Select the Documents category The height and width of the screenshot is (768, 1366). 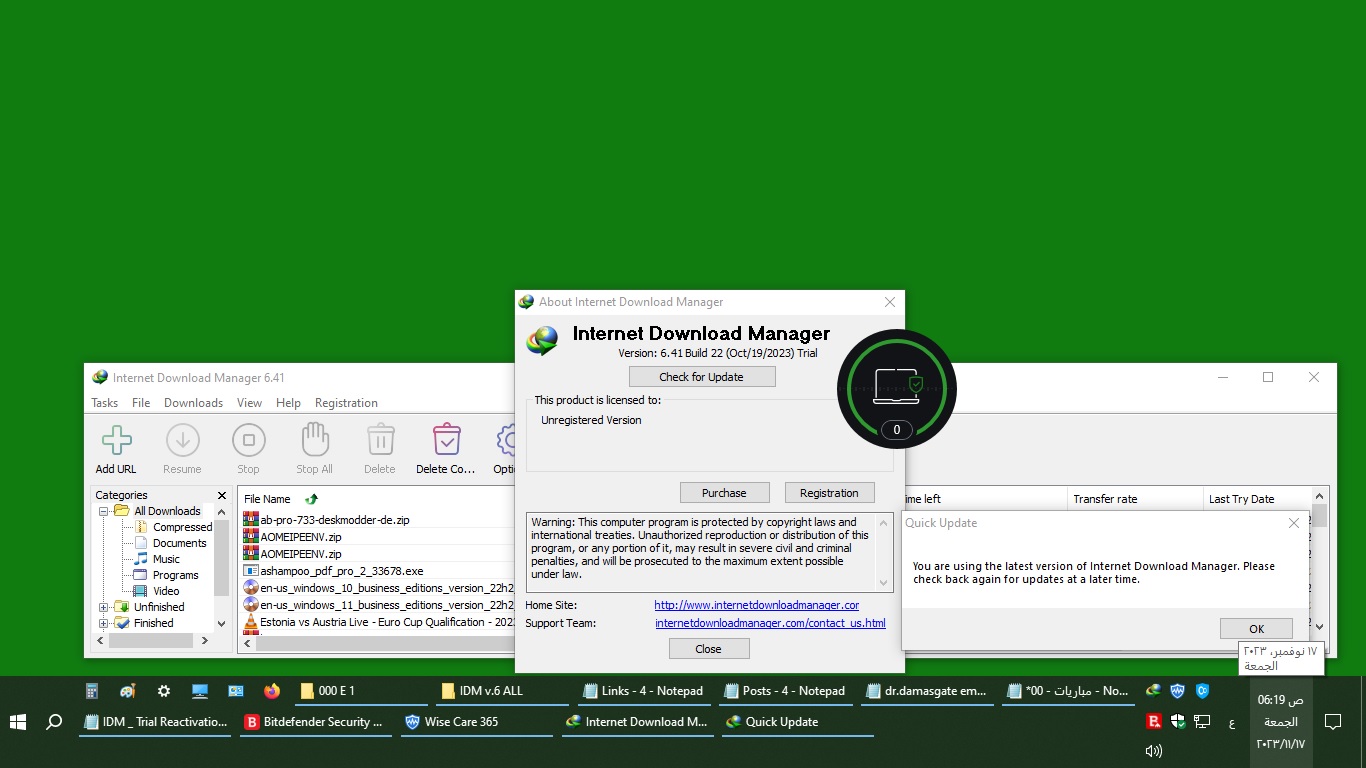pos(179,543)
